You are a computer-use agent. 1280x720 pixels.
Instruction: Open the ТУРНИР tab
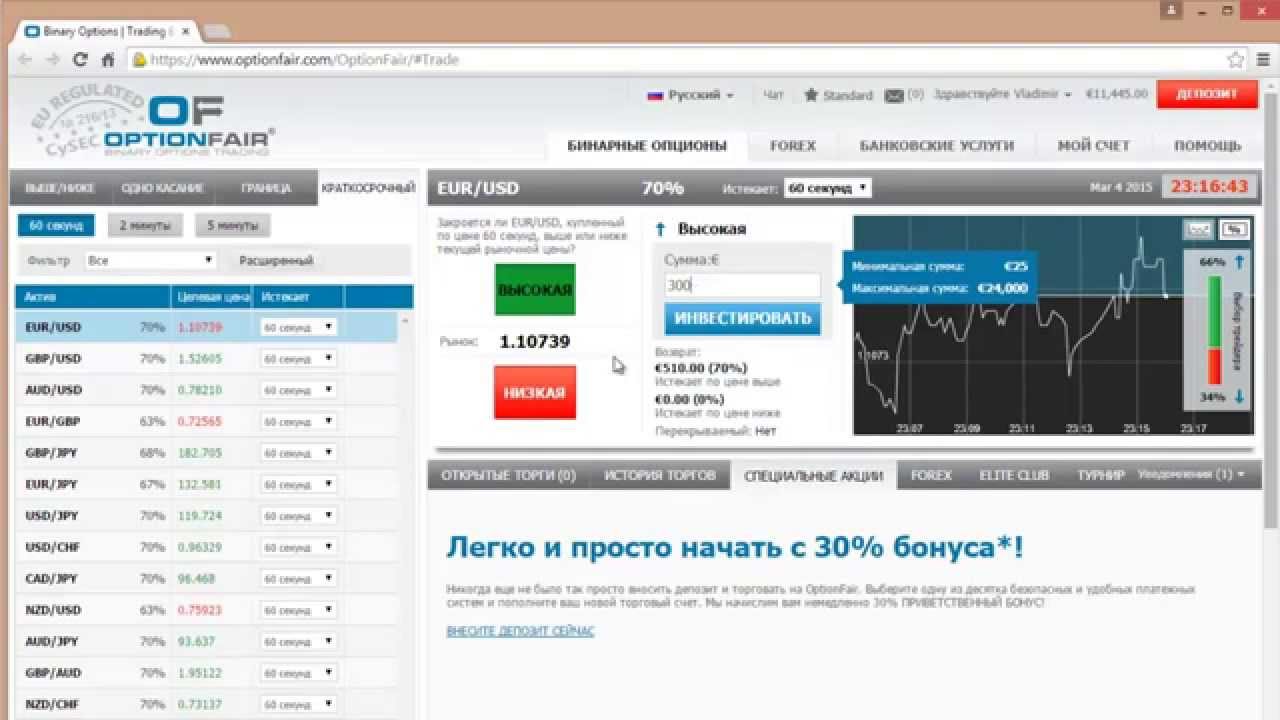(1101, 475)
